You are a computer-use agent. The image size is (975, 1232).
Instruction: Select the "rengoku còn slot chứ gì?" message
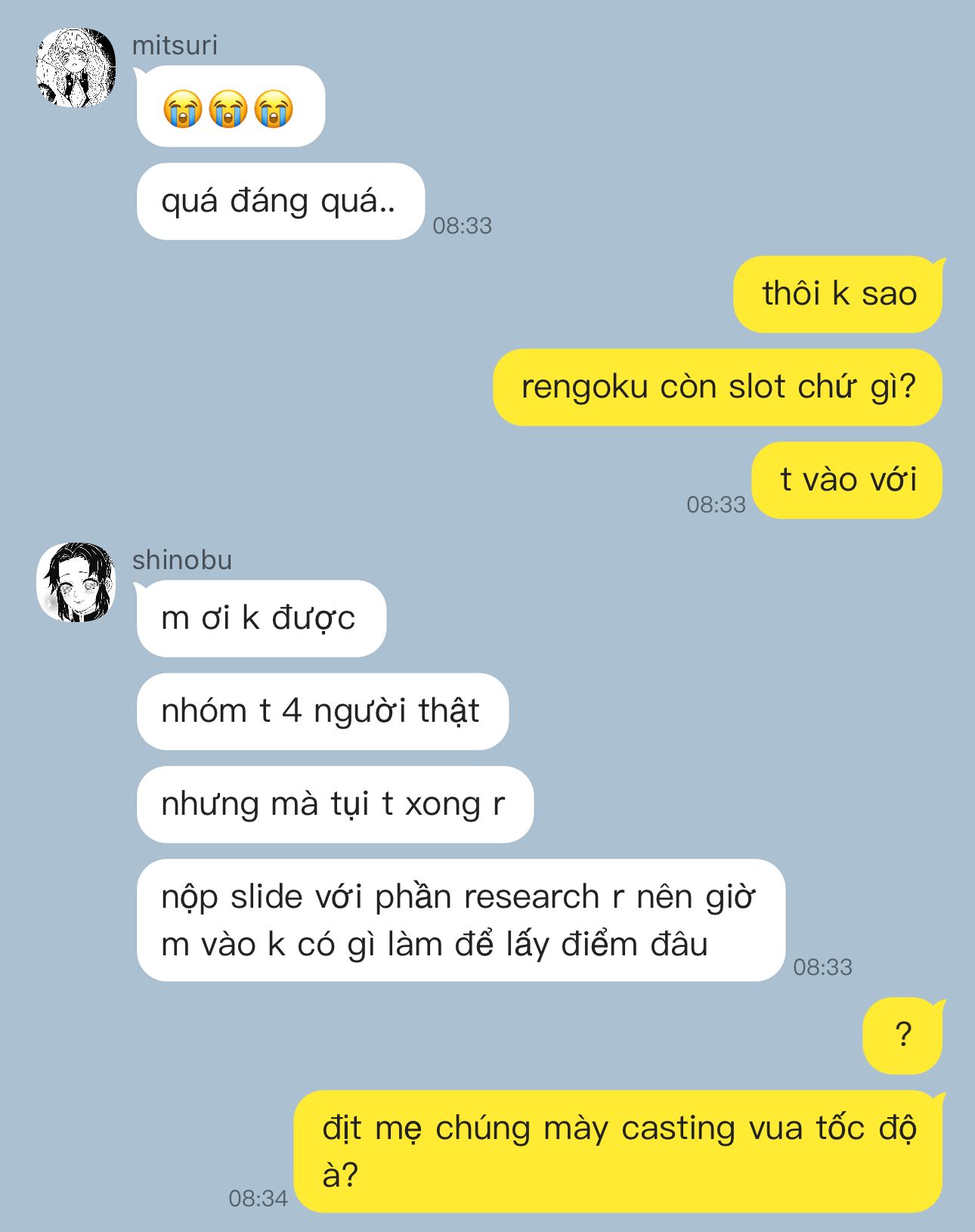tap(717, 387)
